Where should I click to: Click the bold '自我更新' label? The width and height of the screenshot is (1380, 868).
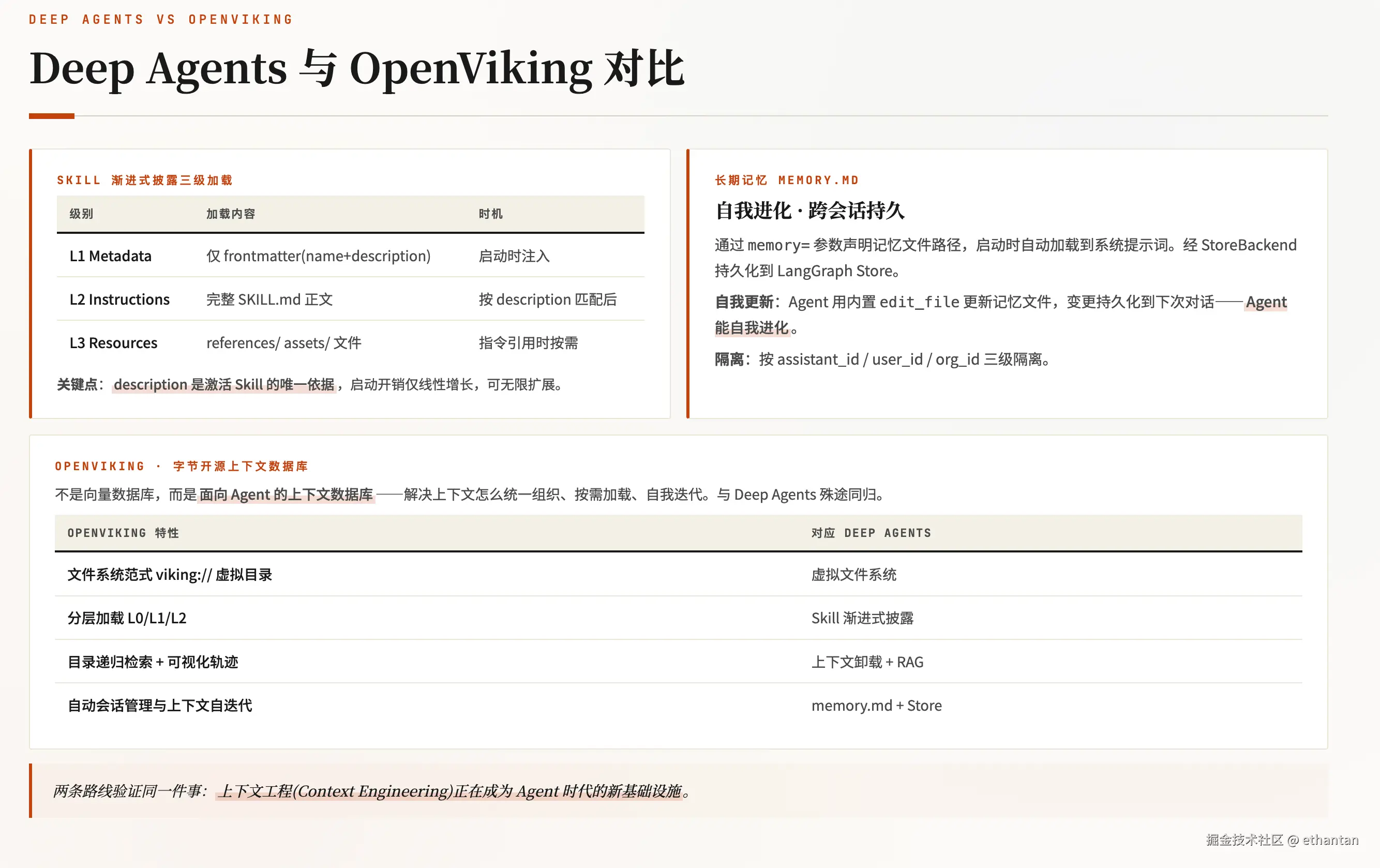[744, 302]
